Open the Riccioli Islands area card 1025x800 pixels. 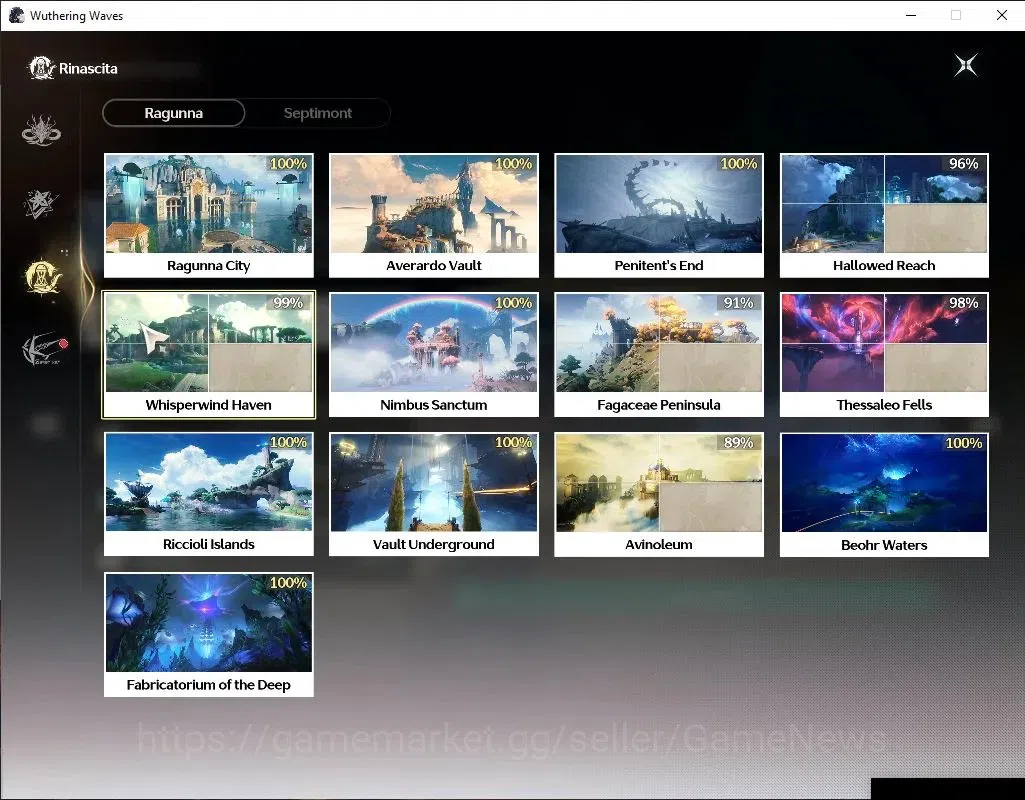pos(209,494)
